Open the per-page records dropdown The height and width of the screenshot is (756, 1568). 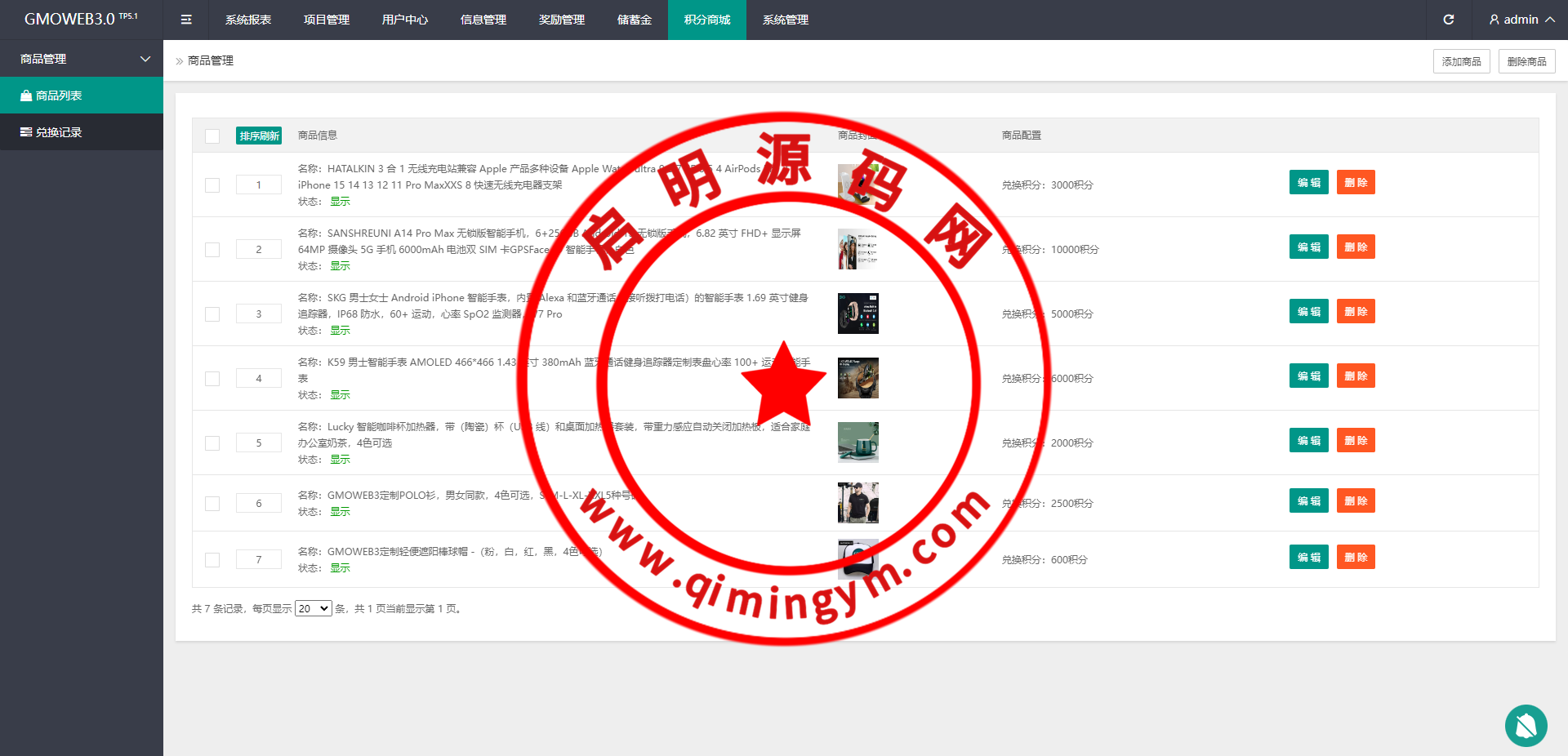point(313,608)
